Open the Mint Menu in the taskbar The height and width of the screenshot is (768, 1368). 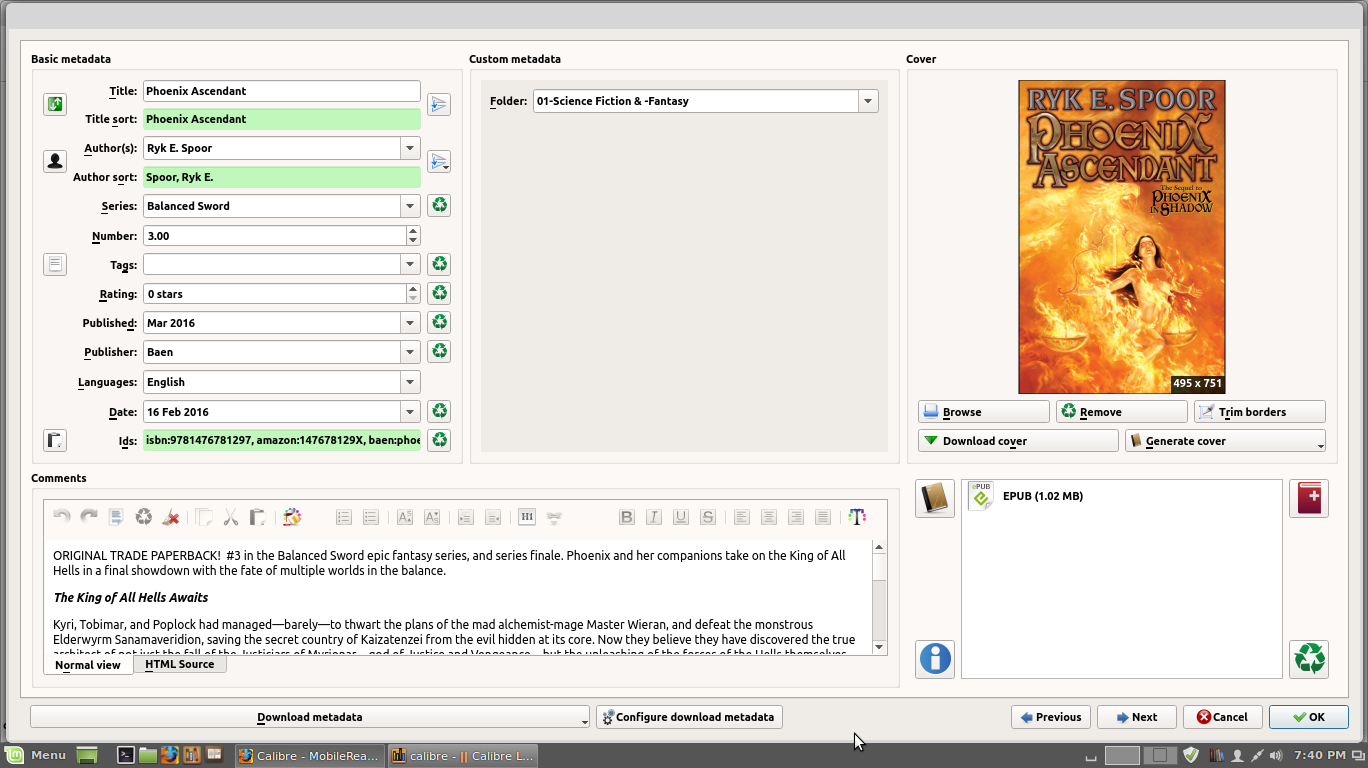(37, 755)
